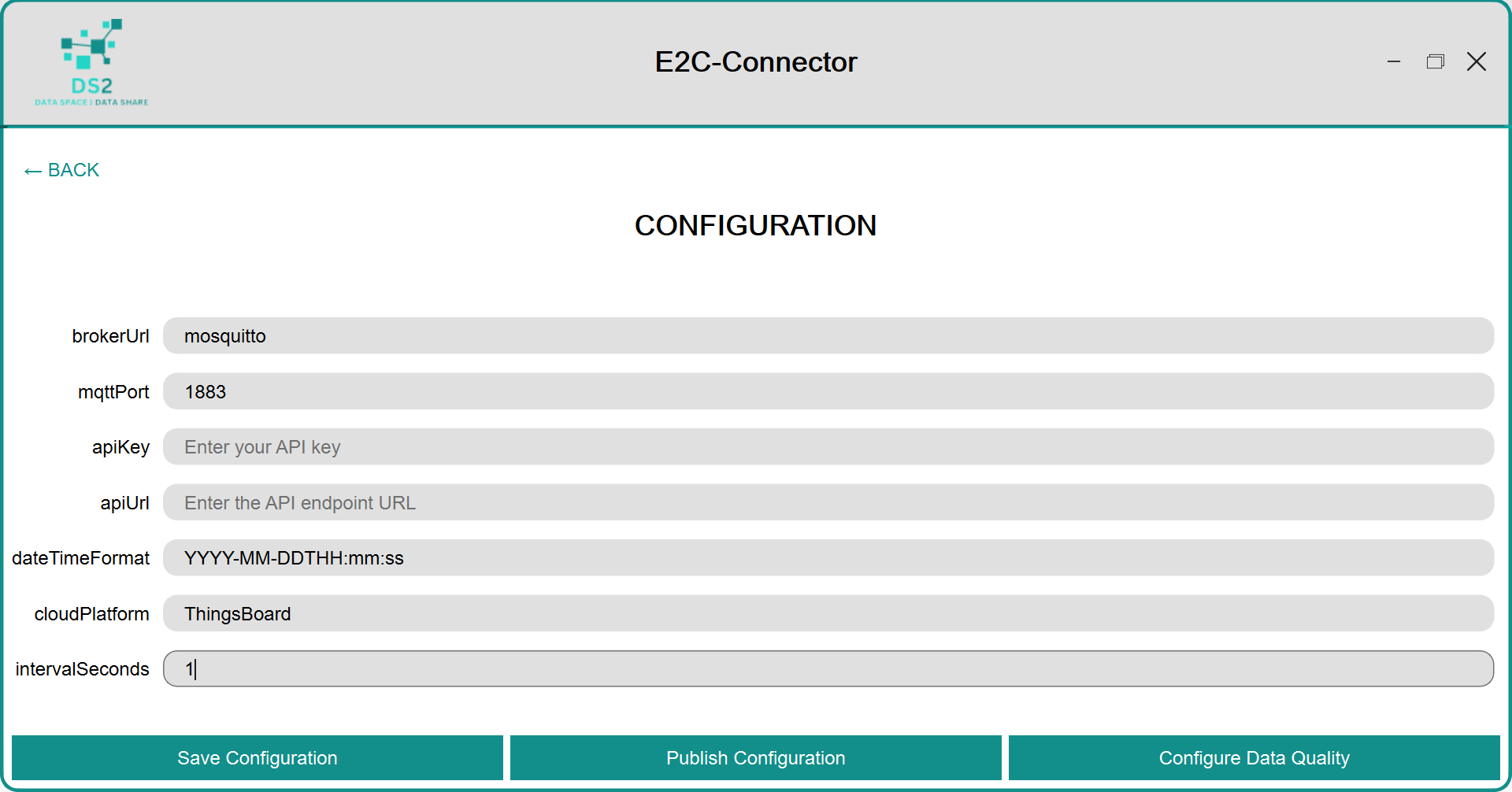Screen dimensions: 1512x792
Task: Click the dateTimeFormat field
Action: point(828,558)
